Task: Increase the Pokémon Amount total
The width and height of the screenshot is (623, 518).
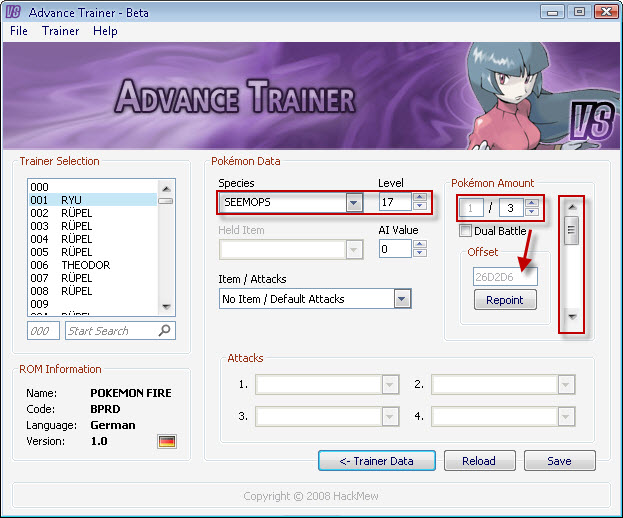Action: click(x=532, y=203)
